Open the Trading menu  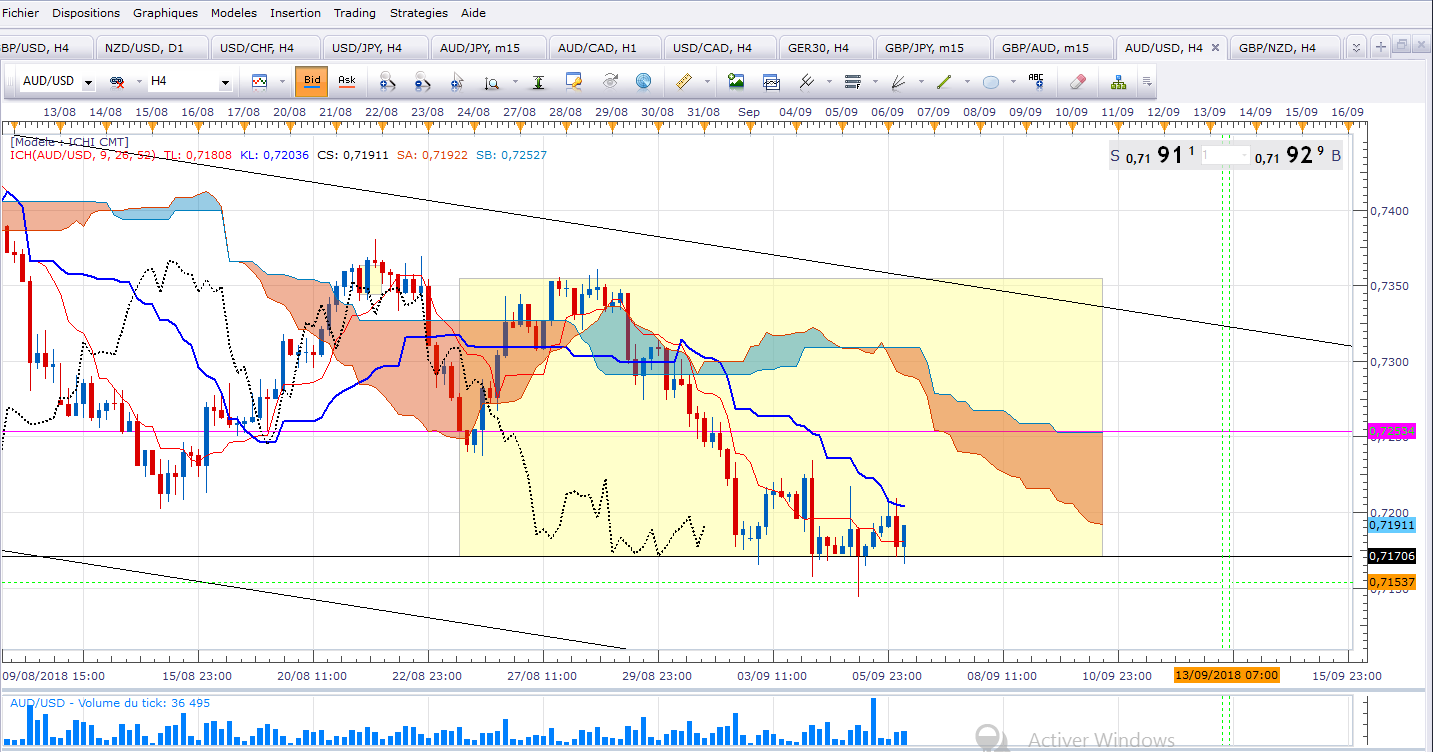pyautogui.click(x=354, y=13)
